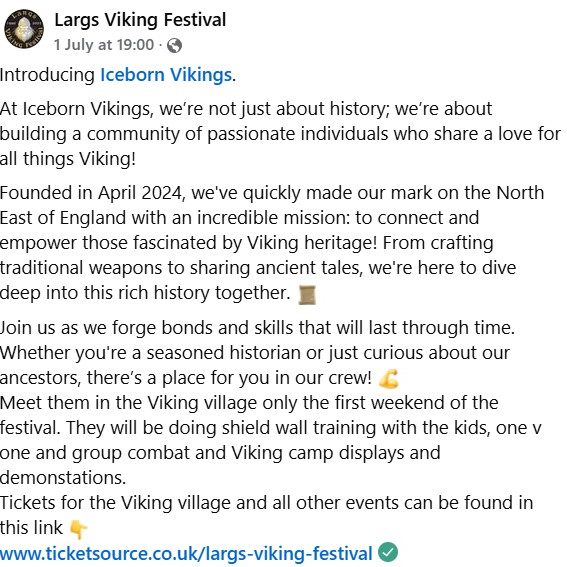Open the Largs Viking Festival profile picture
This screenshot has width=567, height=567.
(x=24, y=29)
